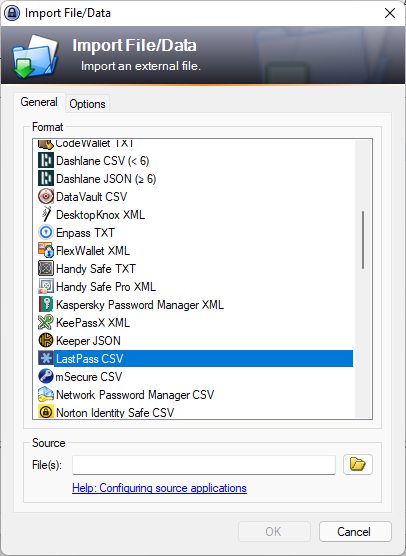
Task: Open file browser with the folder icon
Action: (x=358, y=464)
